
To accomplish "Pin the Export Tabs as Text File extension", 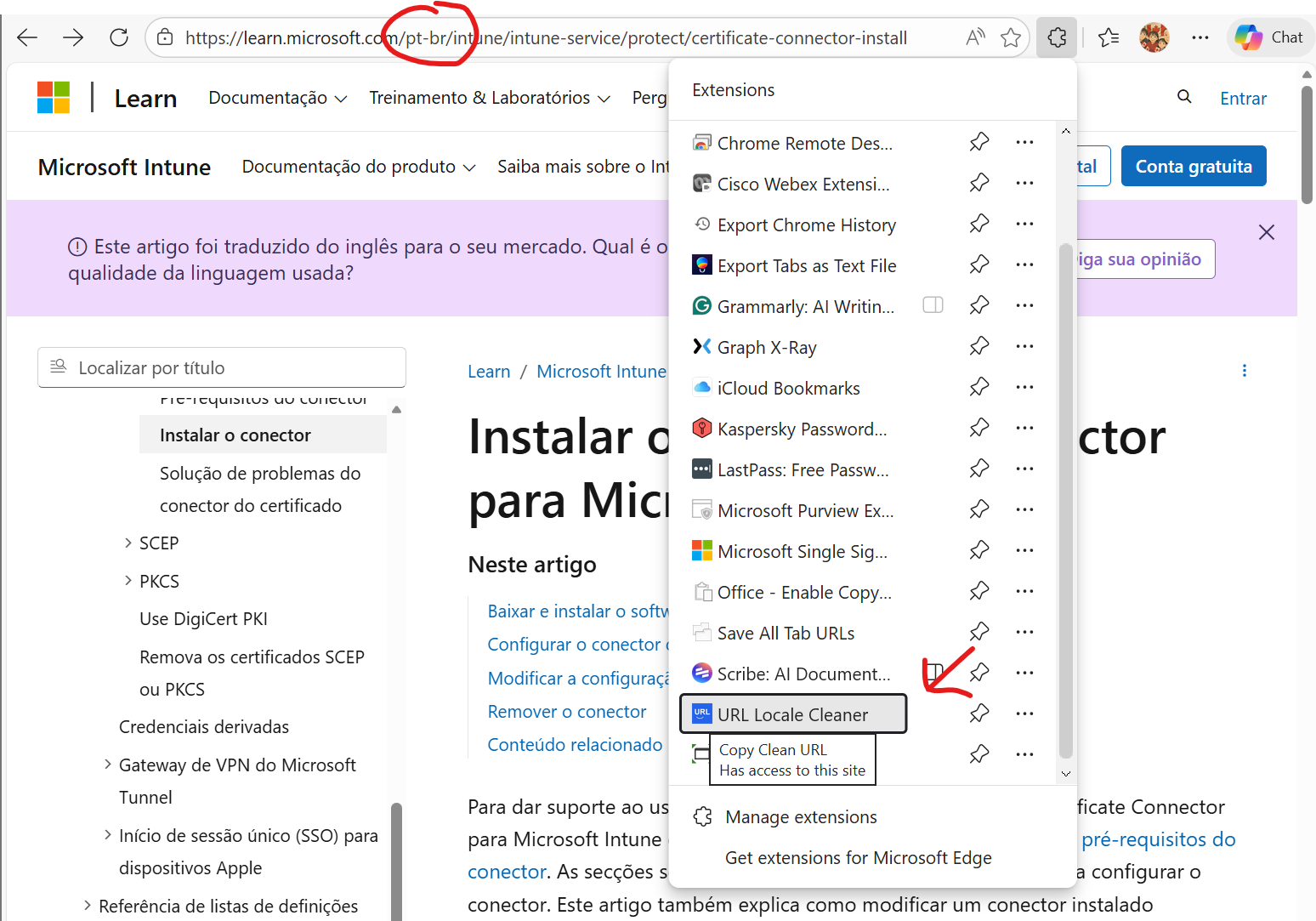I will (979, 264).
